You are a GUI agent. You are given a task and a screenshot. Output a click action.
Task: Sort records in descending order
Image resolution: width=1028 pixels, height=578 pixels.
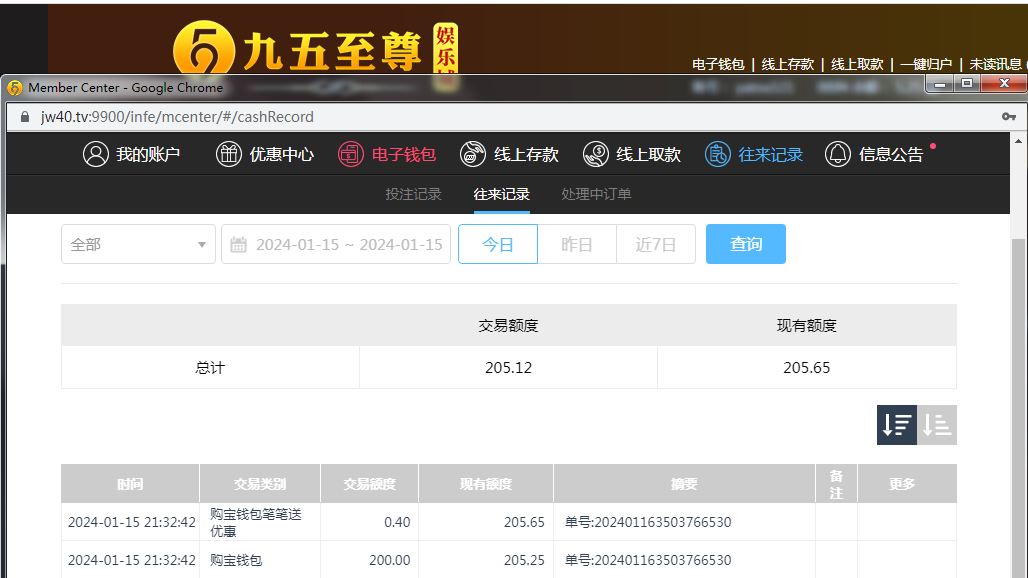pyautogui.click(x=897, y=425)
